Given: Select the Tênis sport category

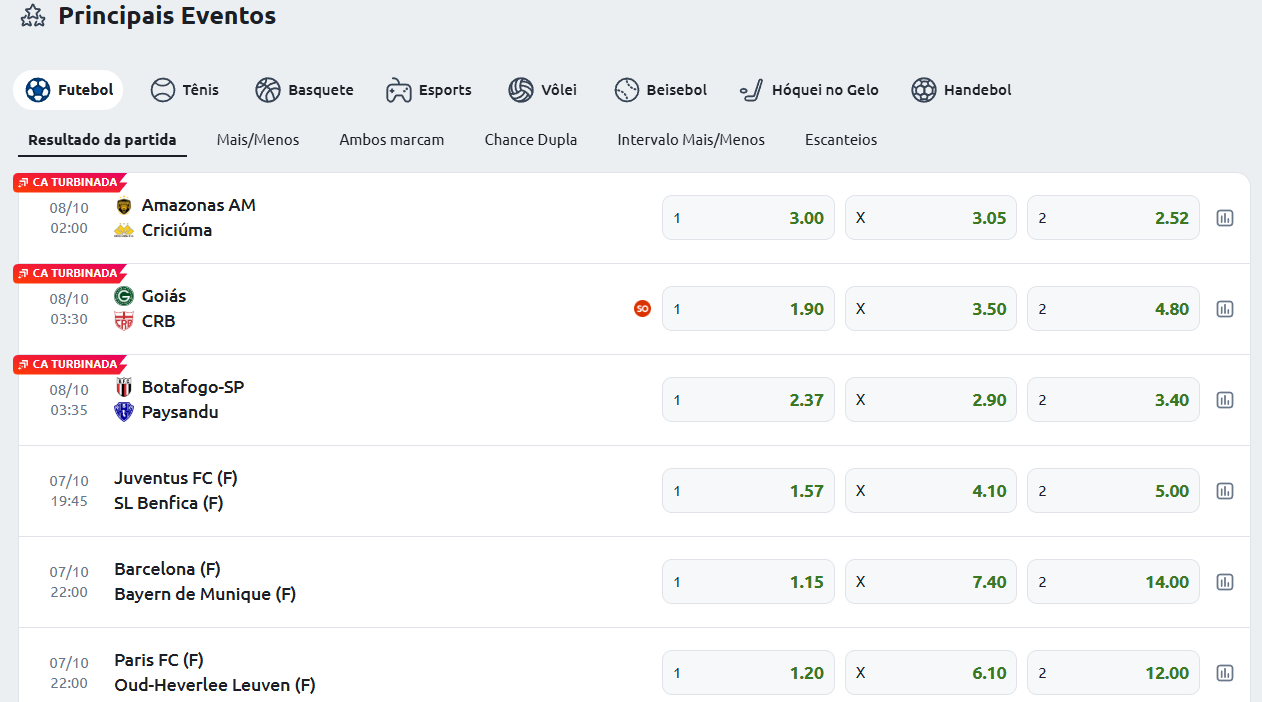Looking at the screenshot, I should point(185,90).
